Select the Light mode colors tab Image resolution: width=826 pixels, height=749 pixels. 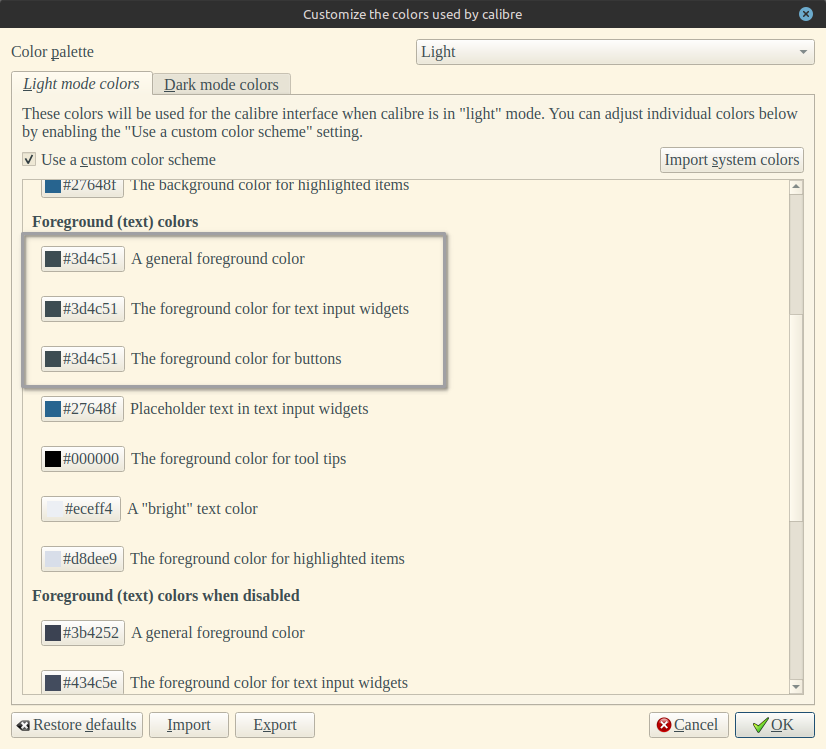tap(82, 84)
